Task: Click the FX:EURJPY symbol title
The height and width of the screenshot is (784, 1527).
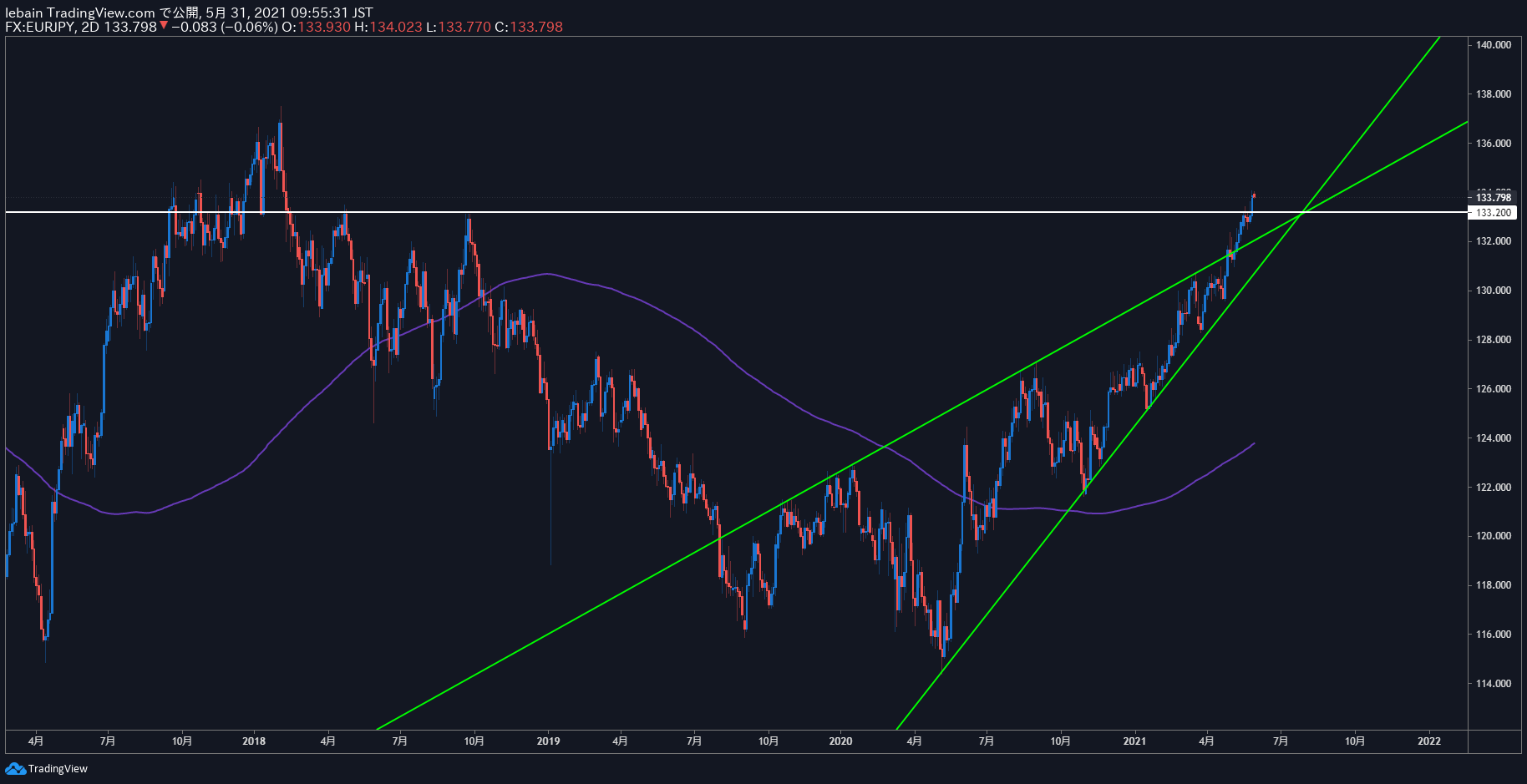Action: pyautogui.click(x=39, y=27)
